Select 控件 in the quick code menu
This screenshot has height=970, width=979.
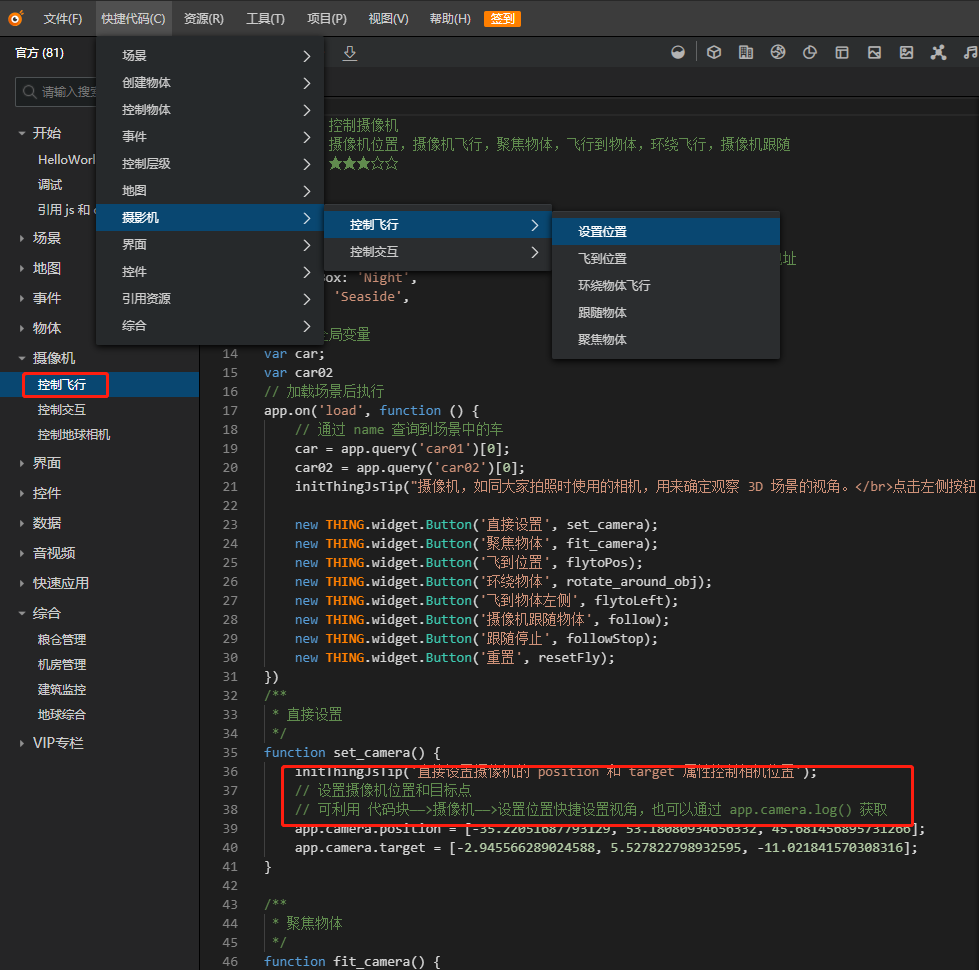210,272
